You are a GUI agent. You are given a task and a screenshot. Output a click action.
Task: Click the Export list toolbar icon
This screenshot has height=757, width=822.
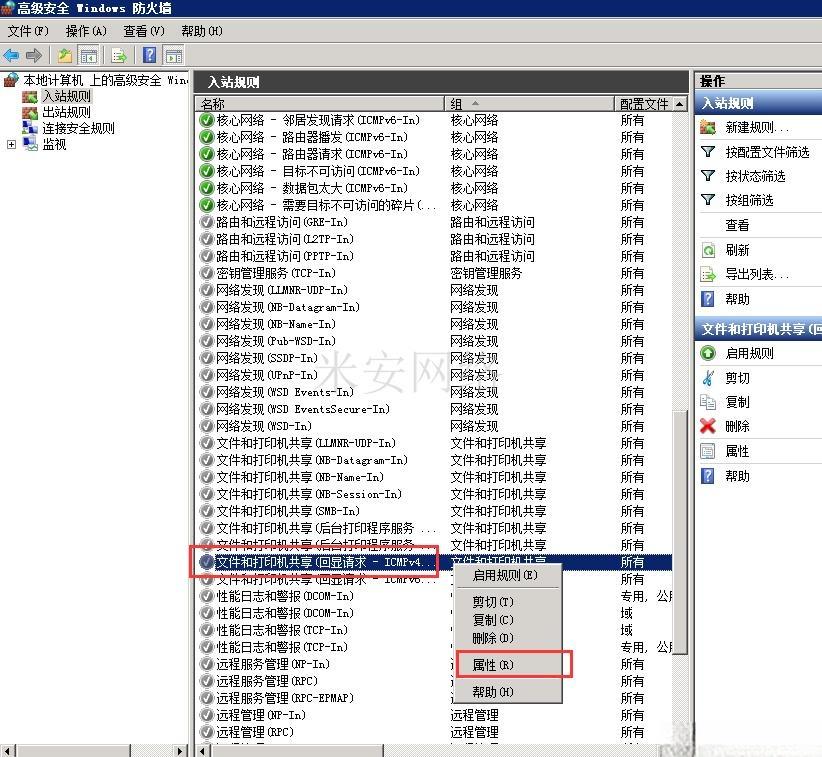[119, 55]
